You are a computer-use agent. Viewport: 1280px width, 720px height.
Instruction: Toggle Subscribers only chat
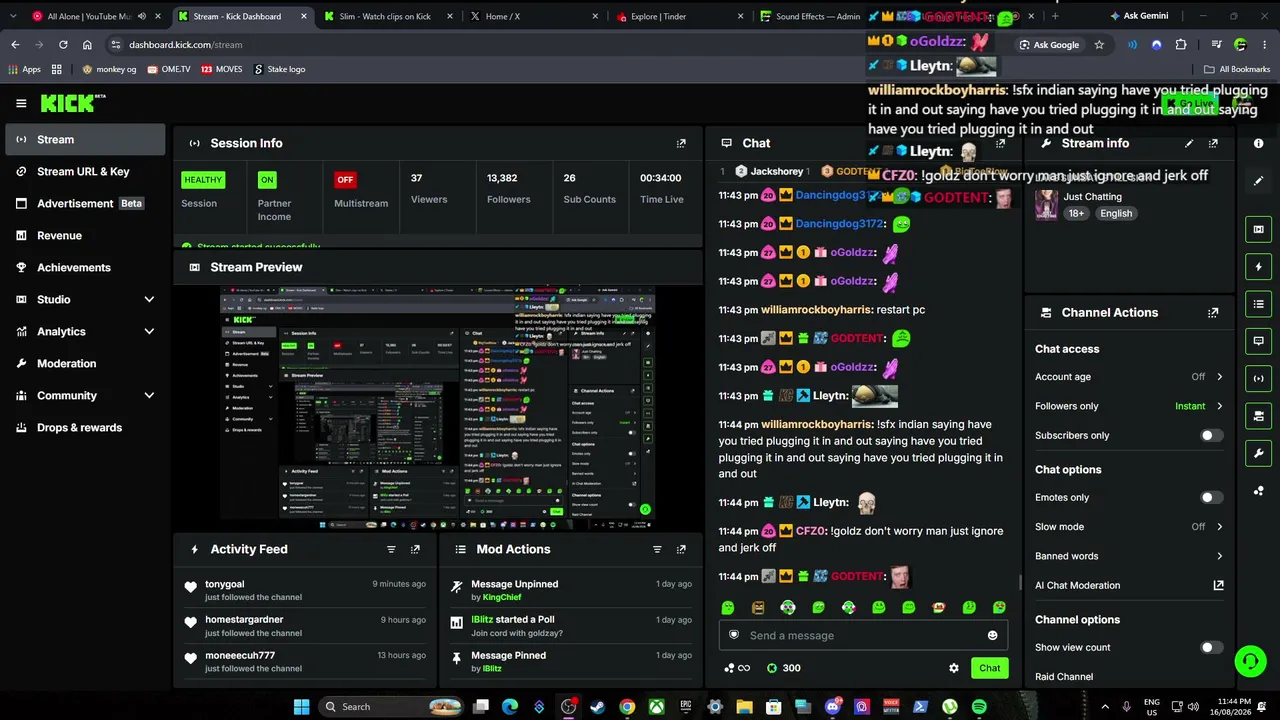1210,436
